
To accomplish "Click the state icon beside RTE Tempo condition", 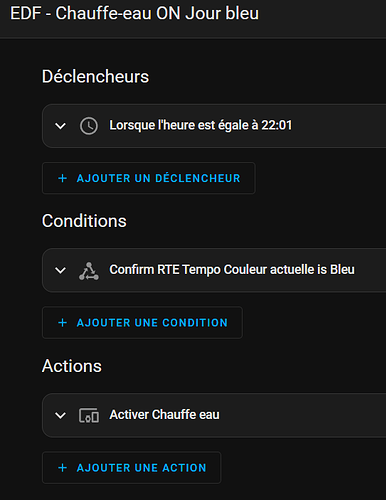I will point(89,271).
